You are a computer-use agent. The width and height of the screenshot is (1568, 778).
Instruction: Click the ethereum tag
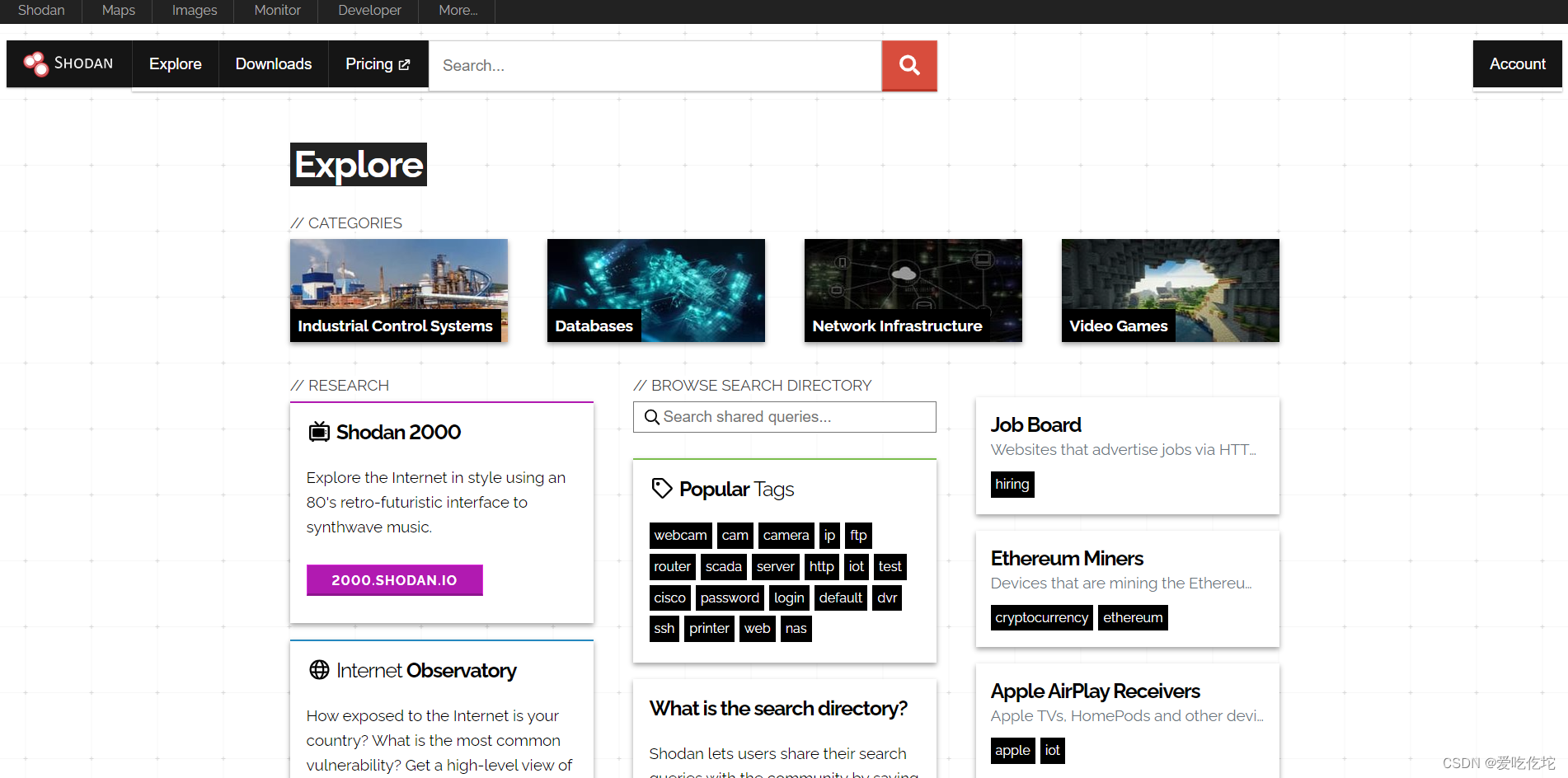tap(1133, 618)
